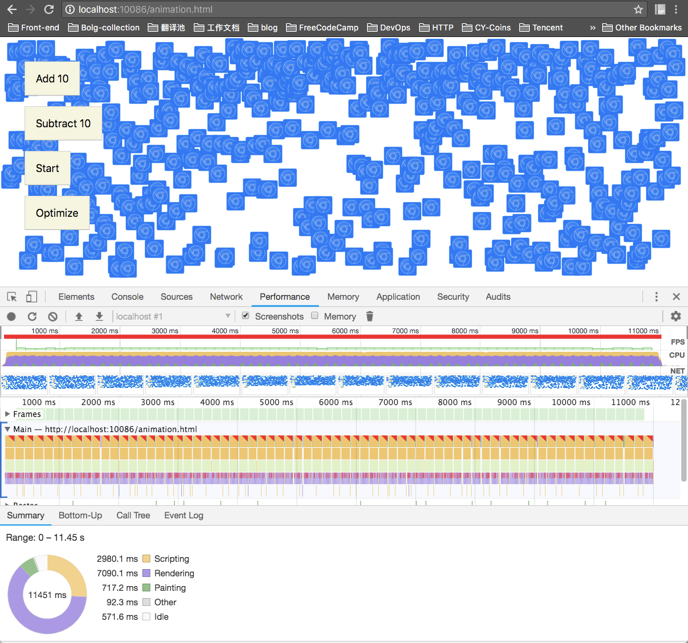Load a profile using the upload arrow icon
Viewport: 688px width, 643px height.
tap(79, 316)
